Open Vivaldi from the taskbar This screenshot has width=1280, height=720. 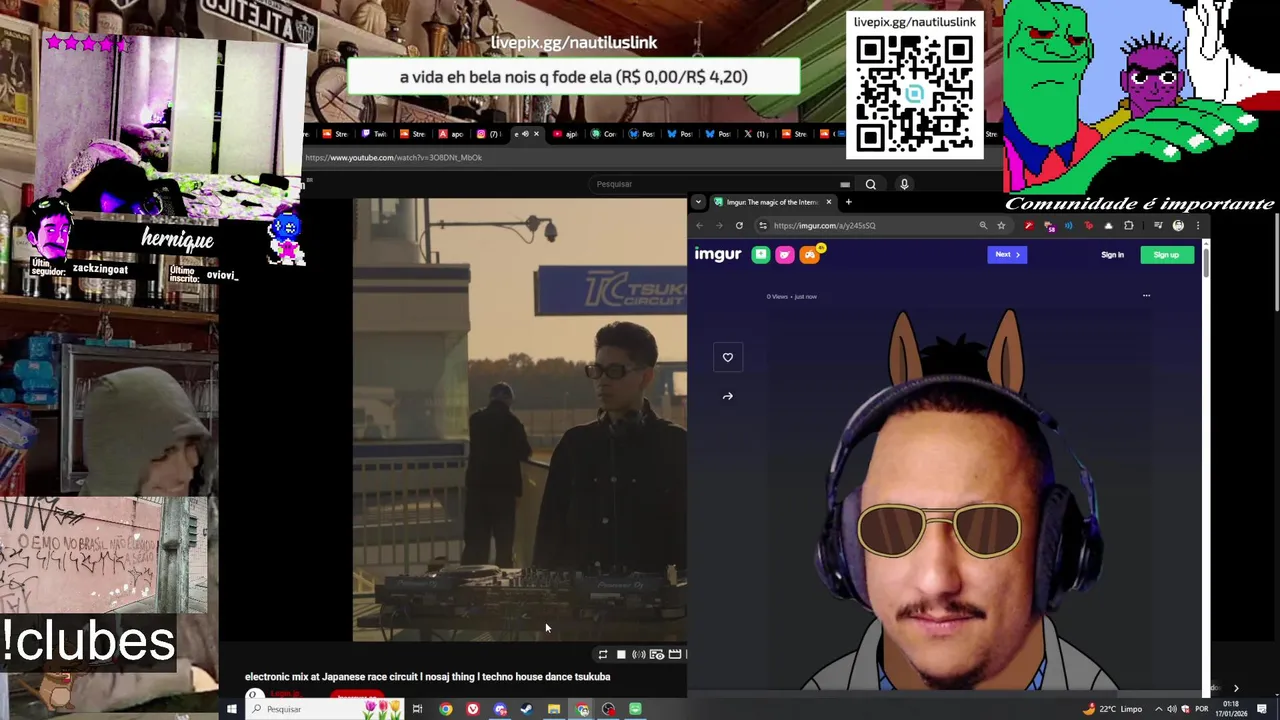click(472, 709)
